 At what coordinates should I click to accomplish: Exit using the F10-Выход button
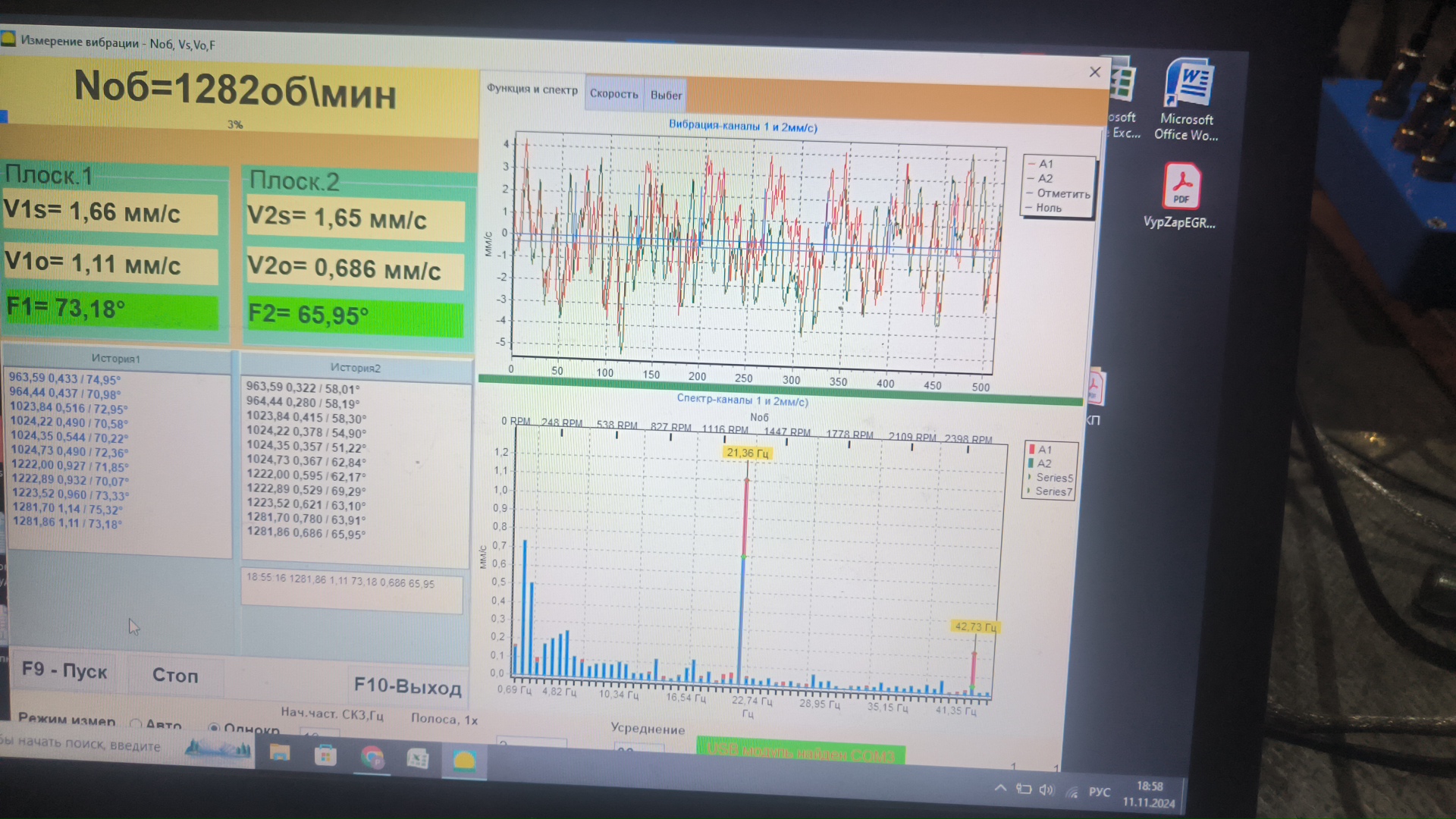point(407,686)
